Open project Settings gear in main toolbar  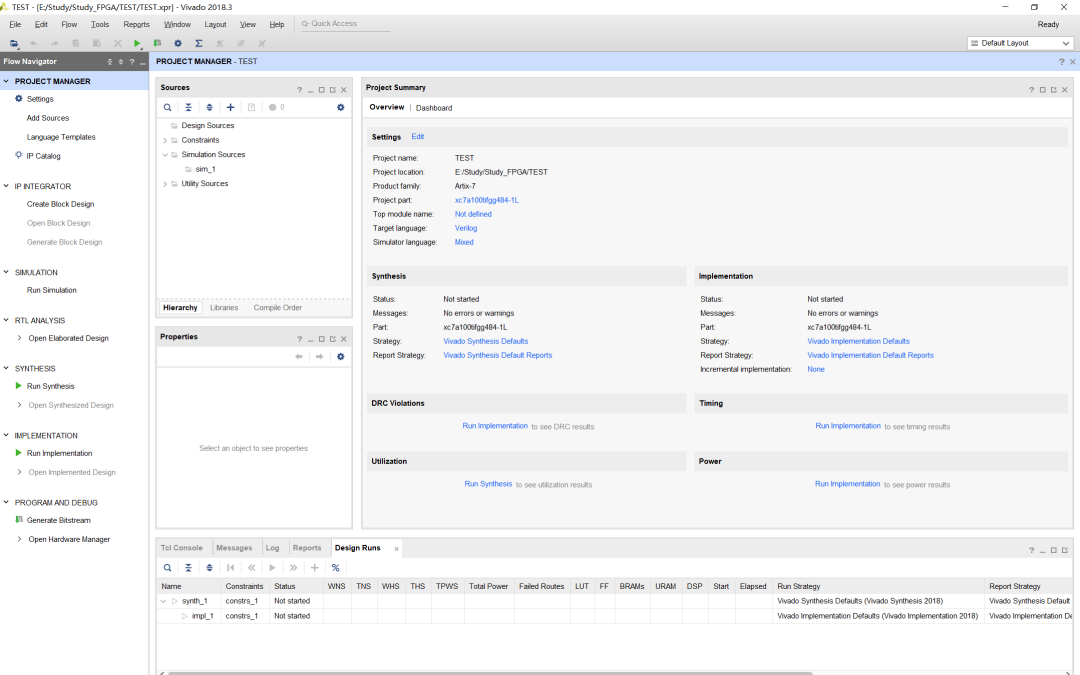(178, 43)
